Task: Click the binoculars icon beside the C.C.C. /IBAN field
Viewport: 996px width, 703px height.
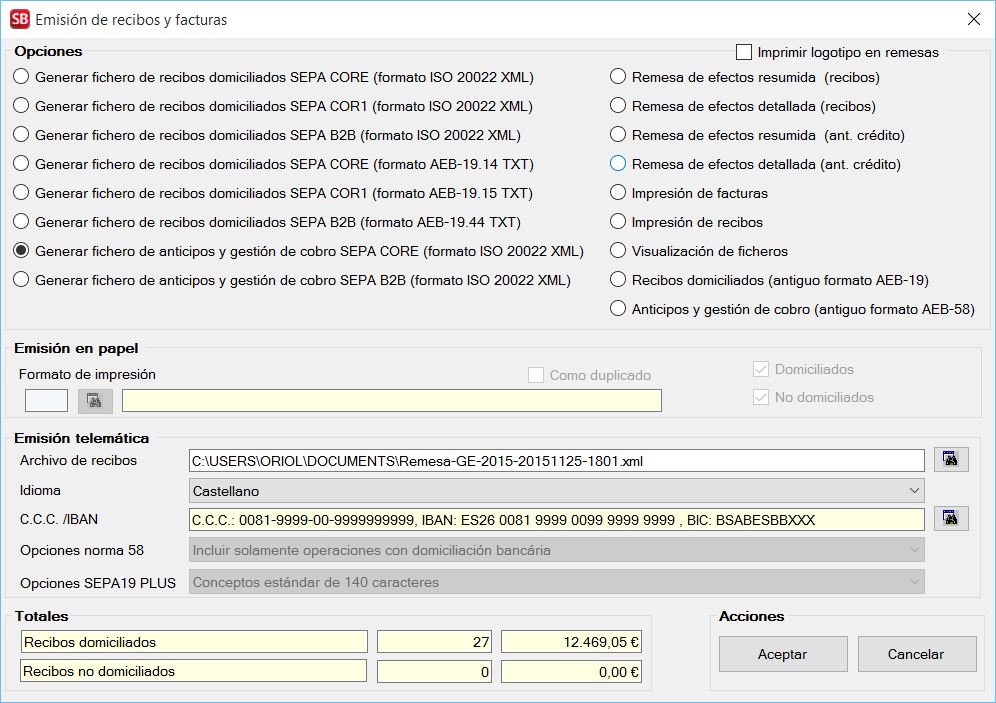Action: click(951, 519)
